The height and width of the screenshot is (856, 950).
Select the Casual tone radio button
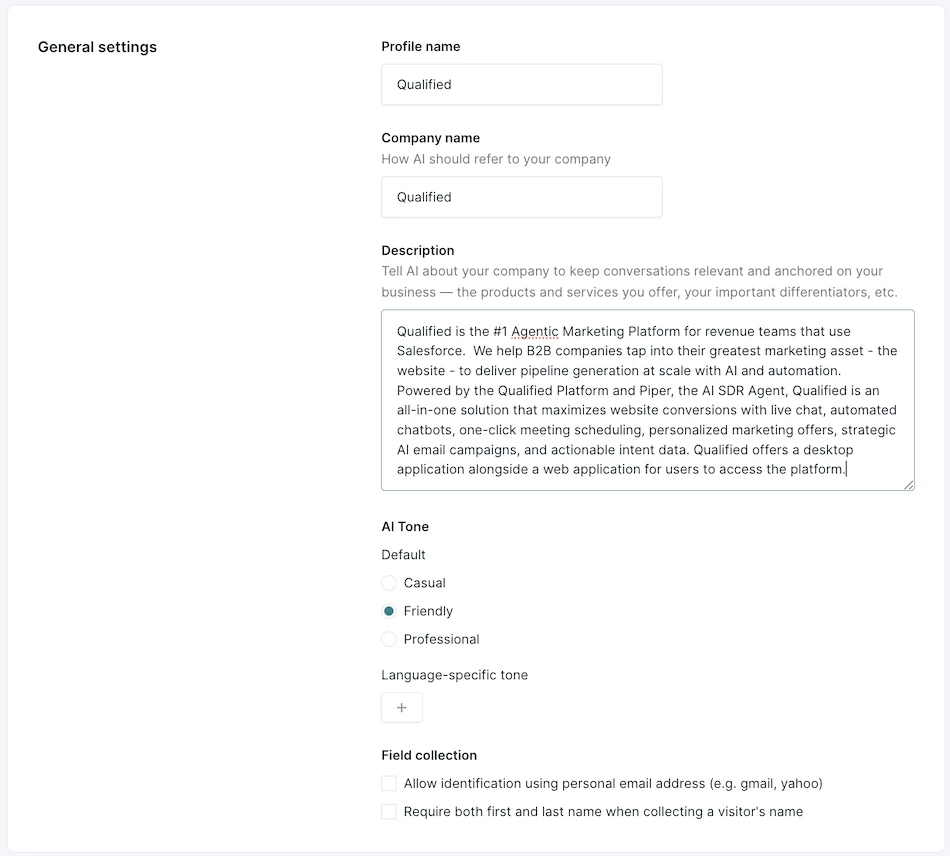point(389,583)
